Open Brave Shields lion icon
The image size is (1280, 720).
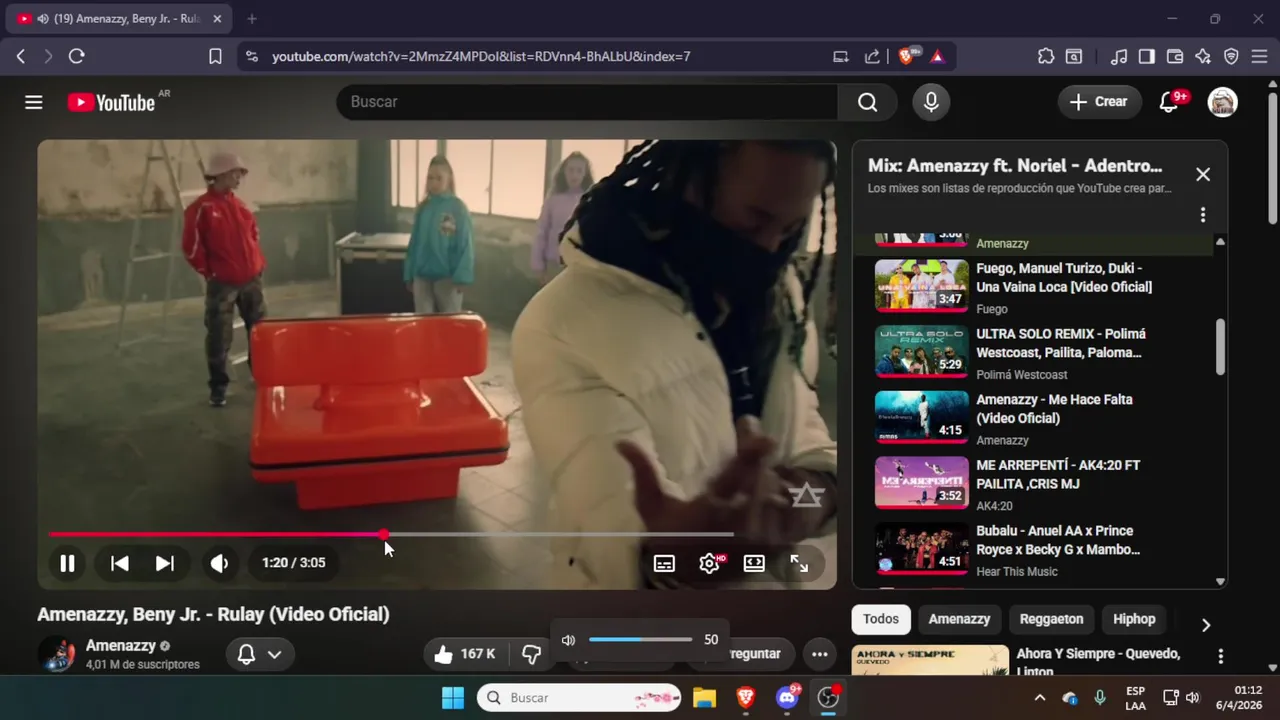point(907,57)
